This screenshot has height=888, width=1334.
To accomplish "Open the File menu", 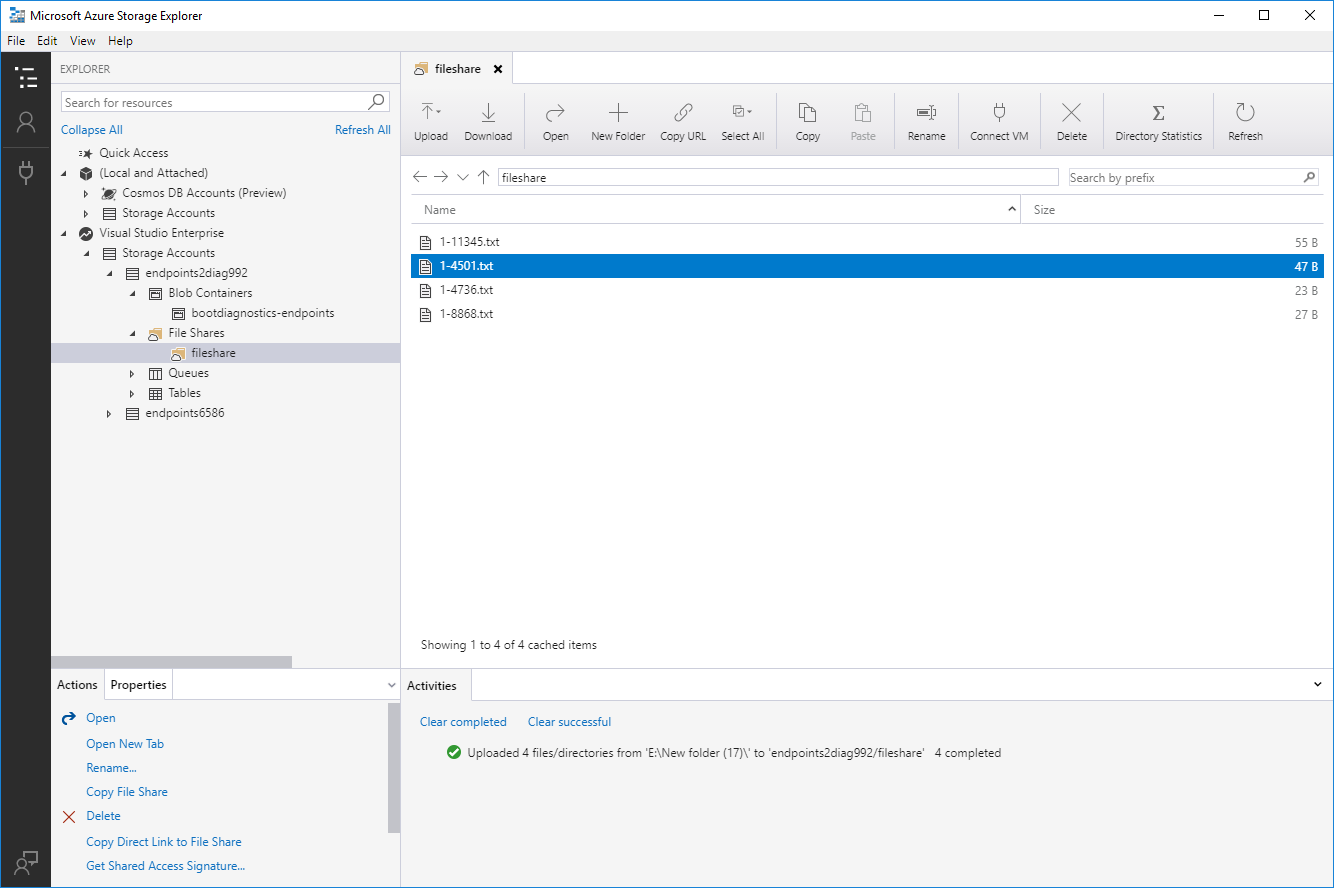I will [16, 41].
